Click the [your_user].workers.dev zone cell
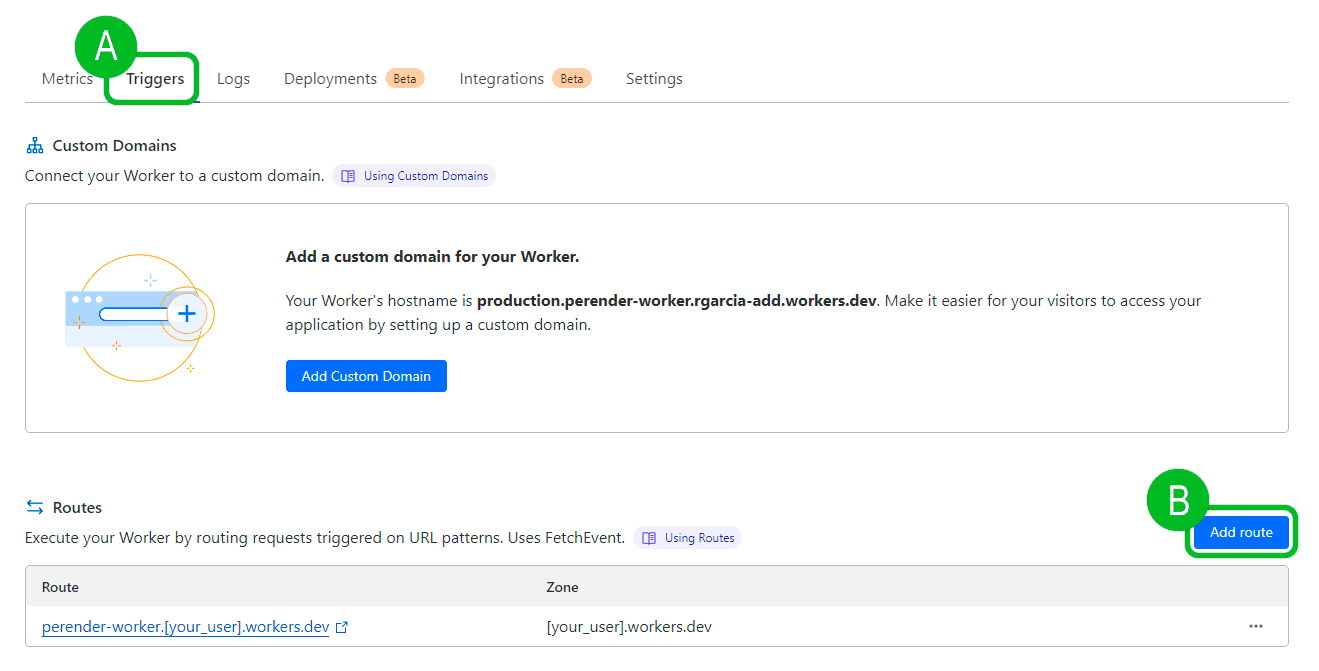The height and width of the screenshot is (671, 1319). point(629,627)
